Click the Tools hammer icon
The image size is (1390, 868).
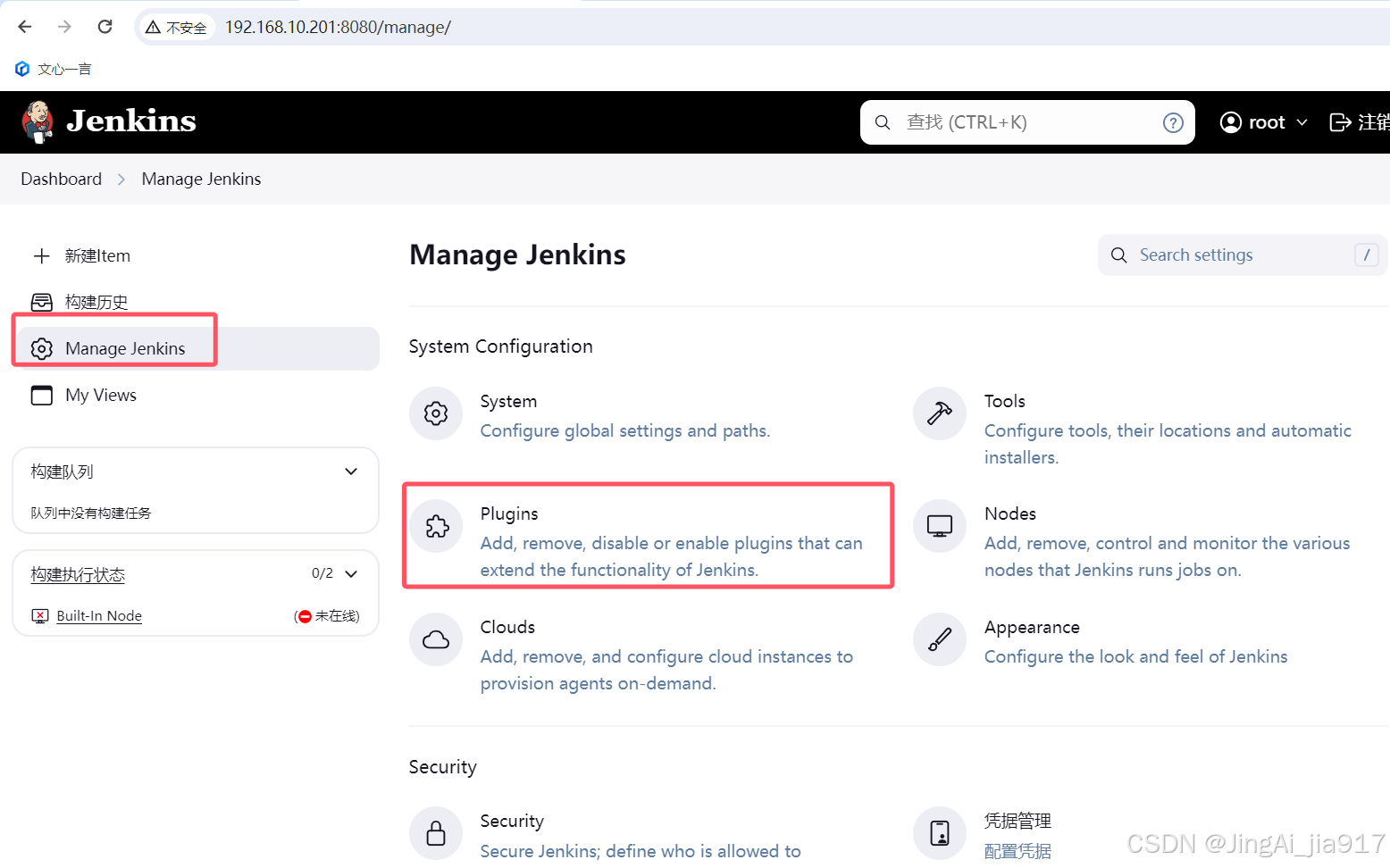point(940,413)
